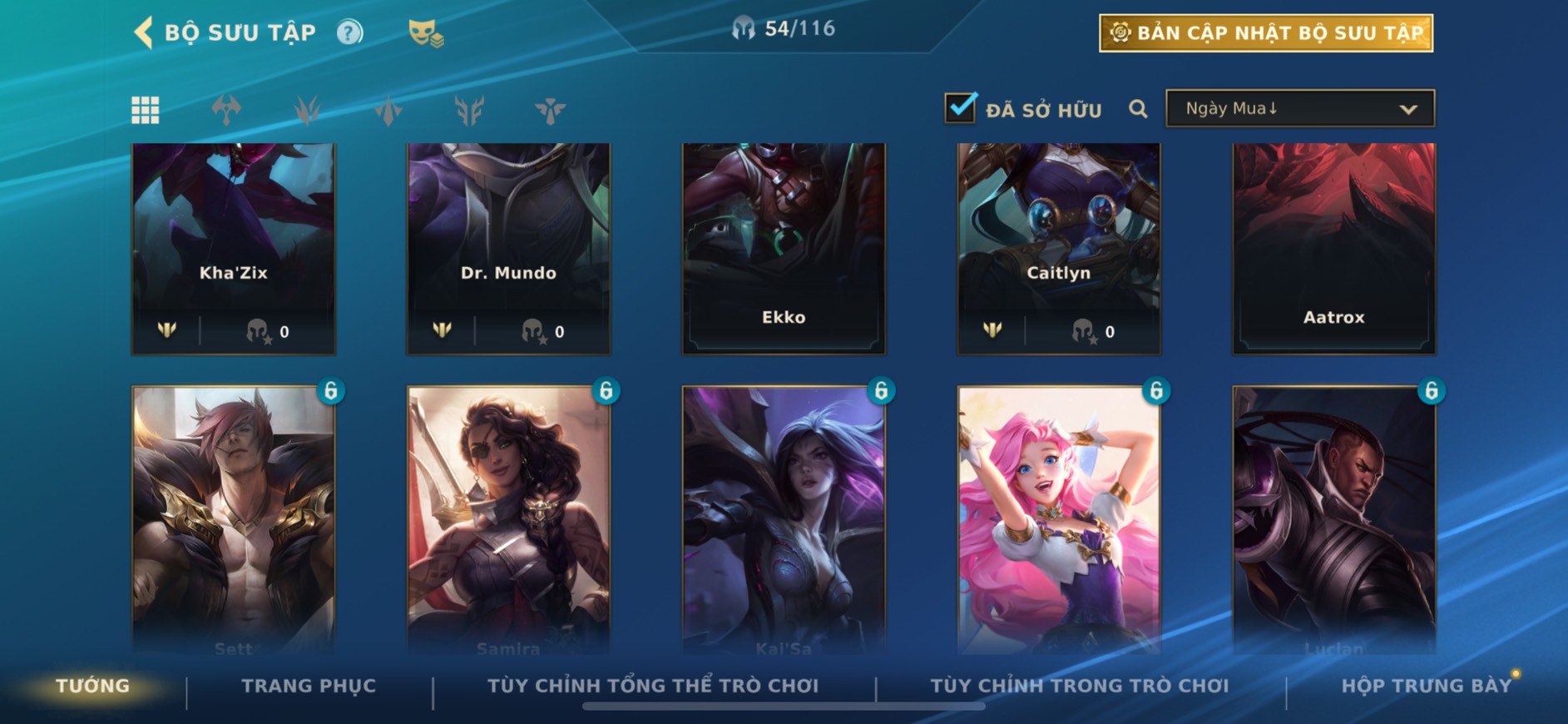Filter champions by the third role icon

(307, 110)
